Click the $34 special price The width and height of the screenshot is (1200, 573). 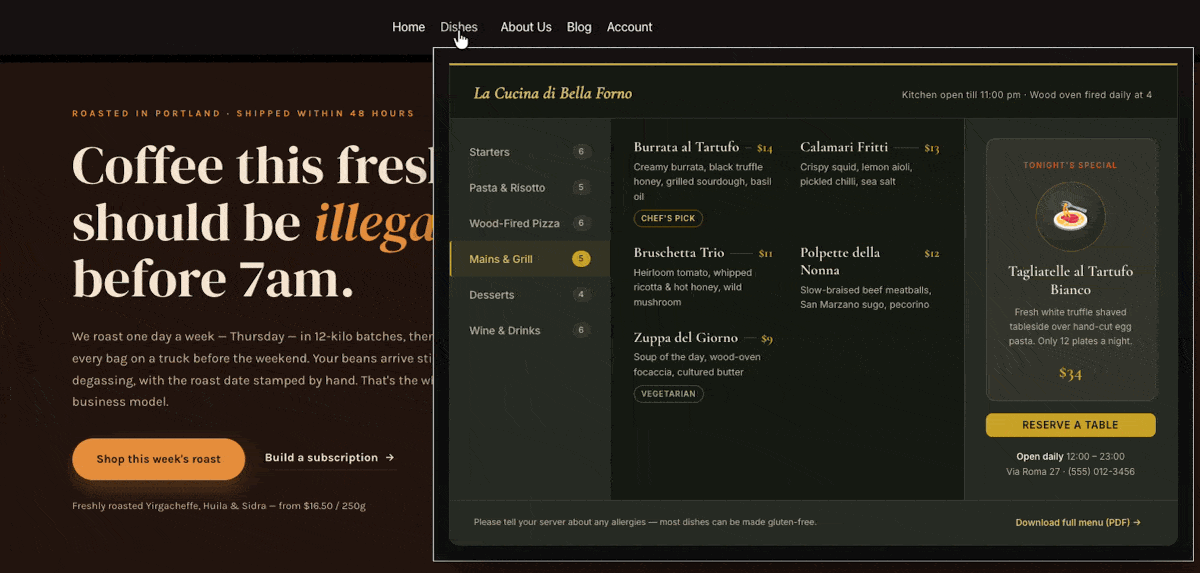pos(1070,374)
